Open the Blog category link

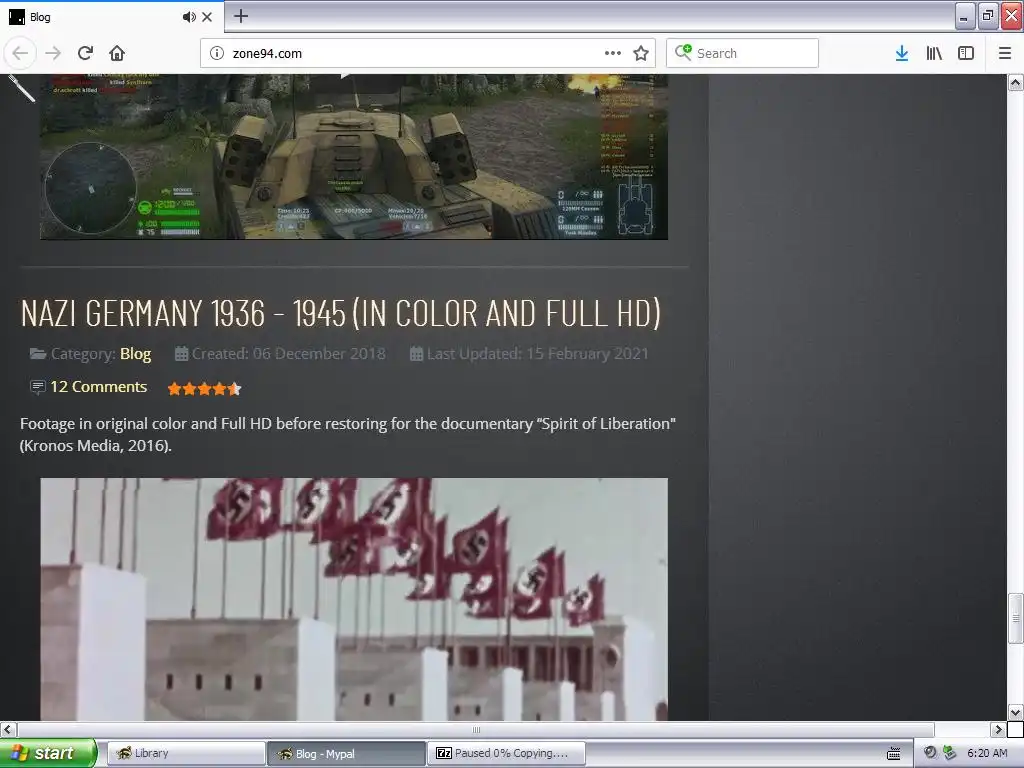[x=135, y=353]
